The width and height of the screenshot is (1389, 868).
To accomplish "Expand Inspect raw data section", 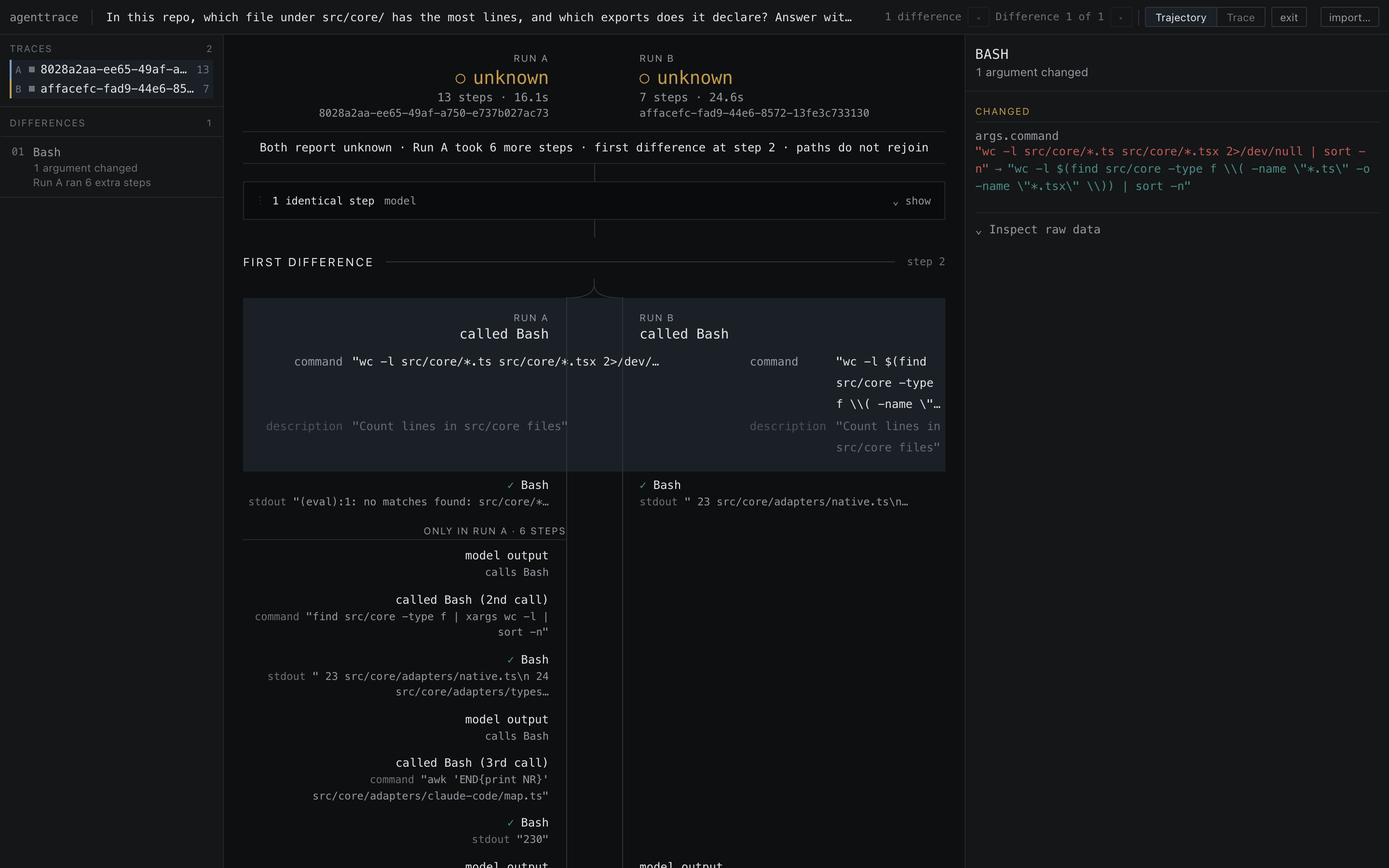I will click(x=1038, y=230).
